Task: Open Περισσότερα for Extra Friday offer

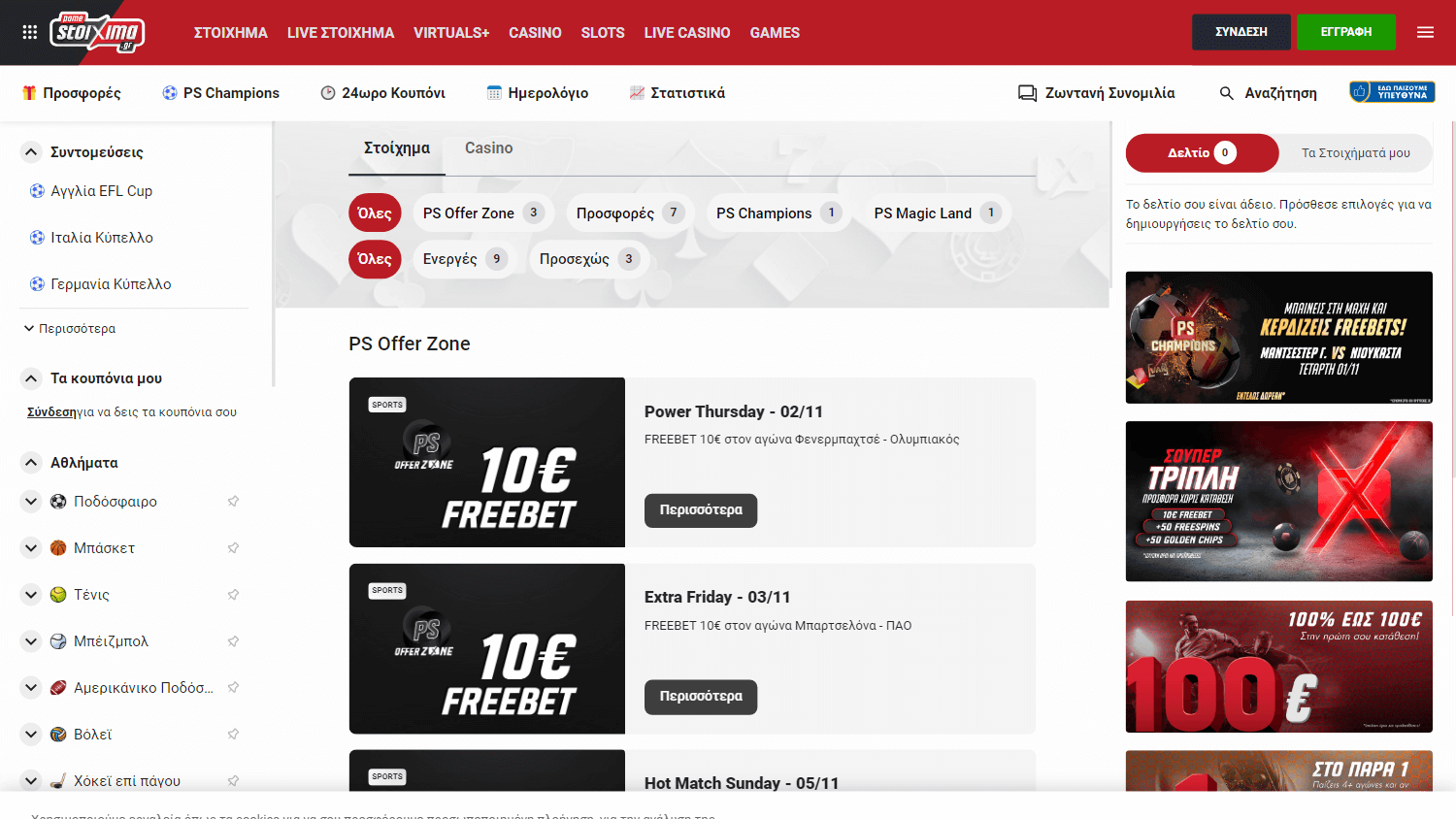Action: (x=701, y=697)
